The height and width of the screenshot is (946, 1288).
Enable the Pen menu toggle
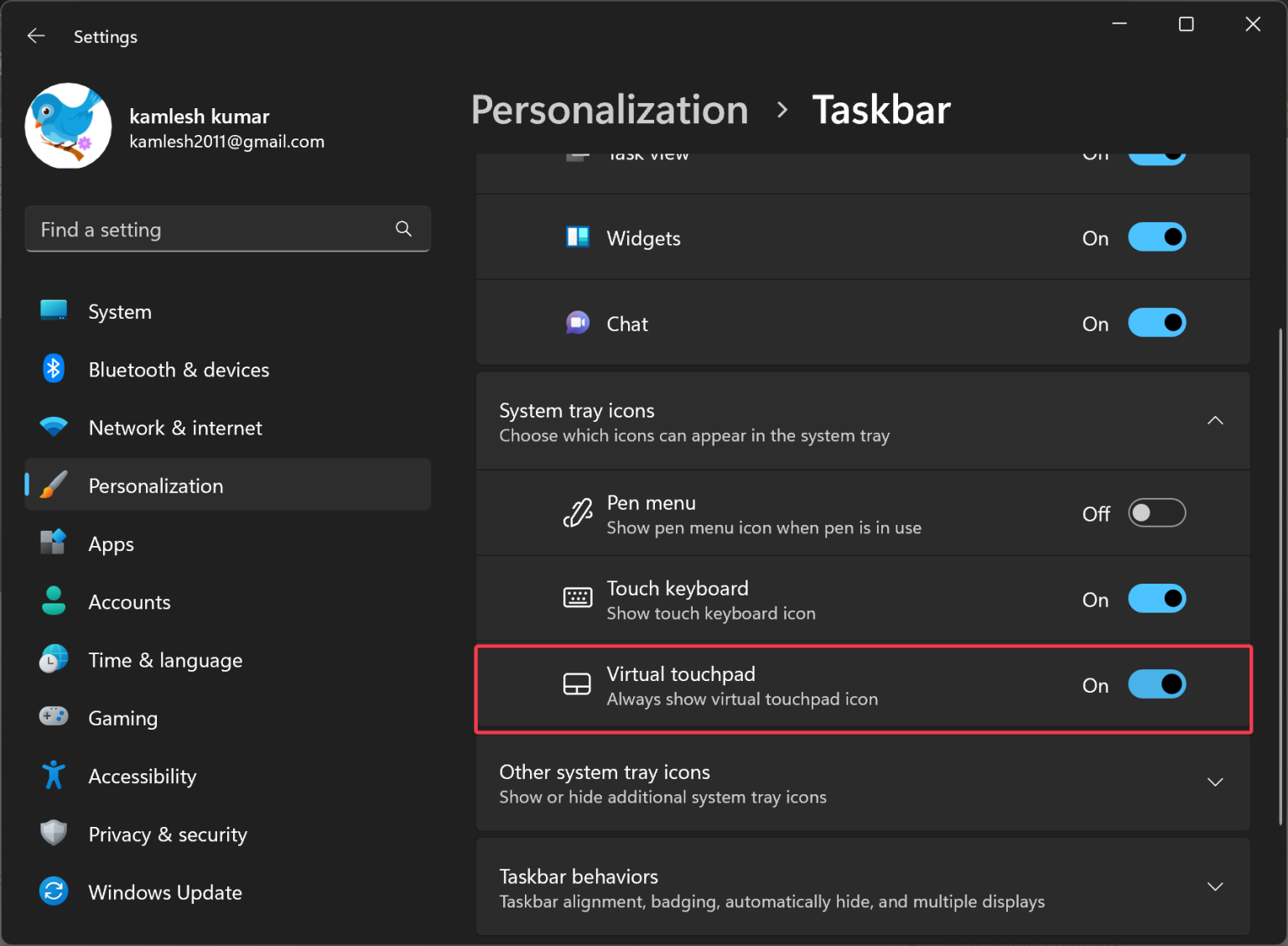(x=1157, y=512)
